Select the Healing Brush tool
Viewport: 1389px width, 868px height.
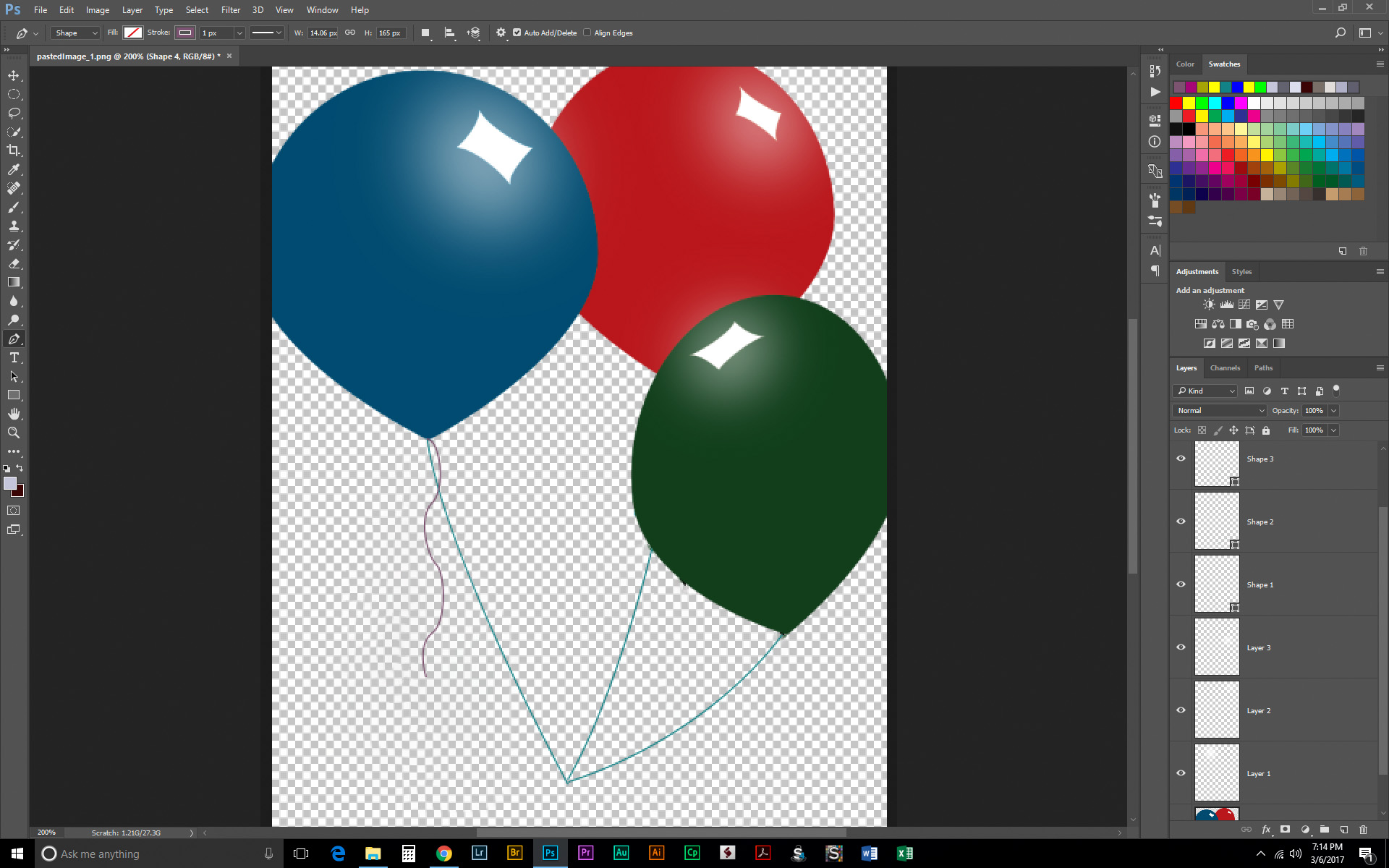tap(14, 188)
